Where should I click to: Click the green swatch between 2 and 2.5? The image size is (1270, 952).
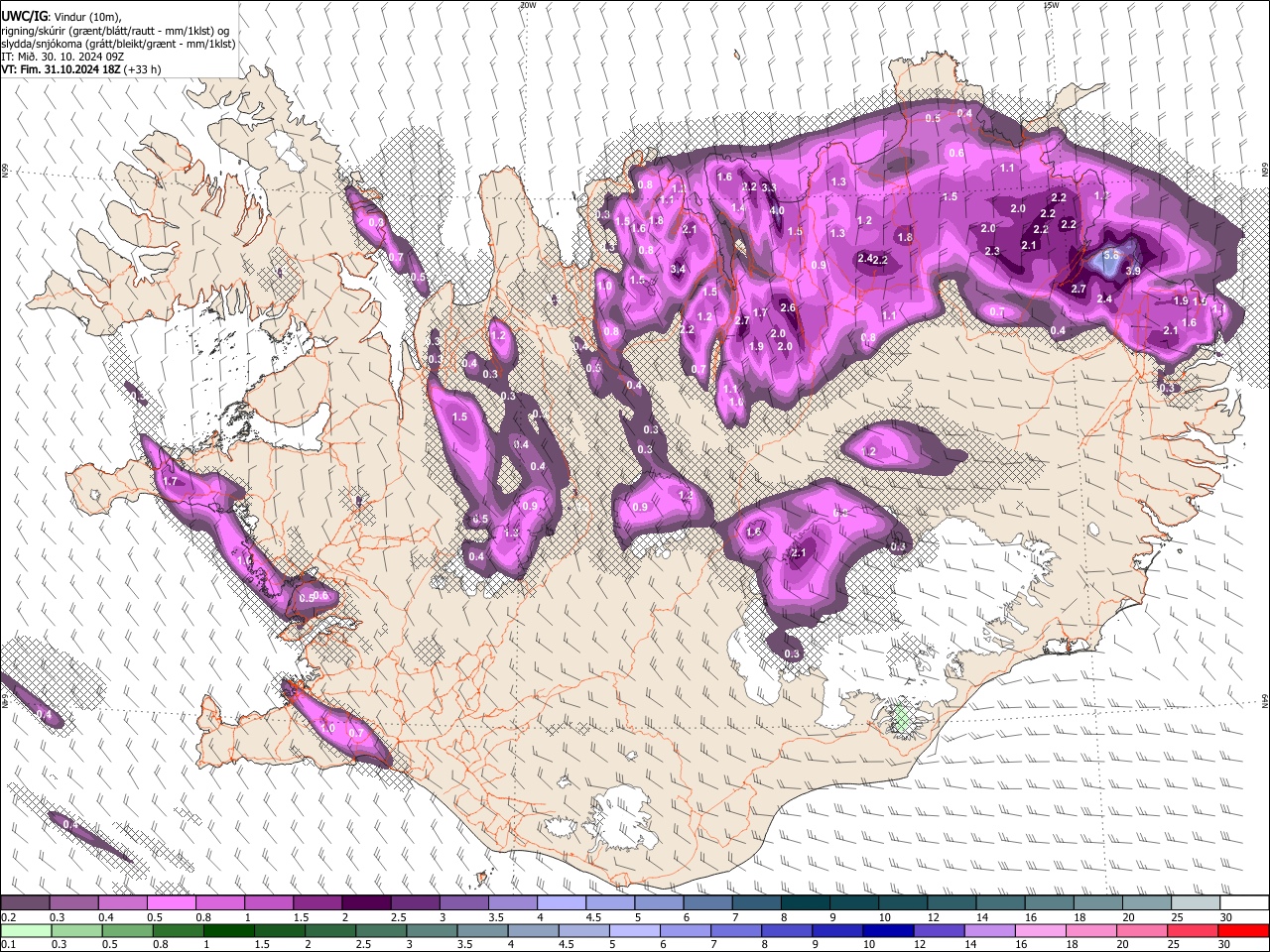click(329, 930)
